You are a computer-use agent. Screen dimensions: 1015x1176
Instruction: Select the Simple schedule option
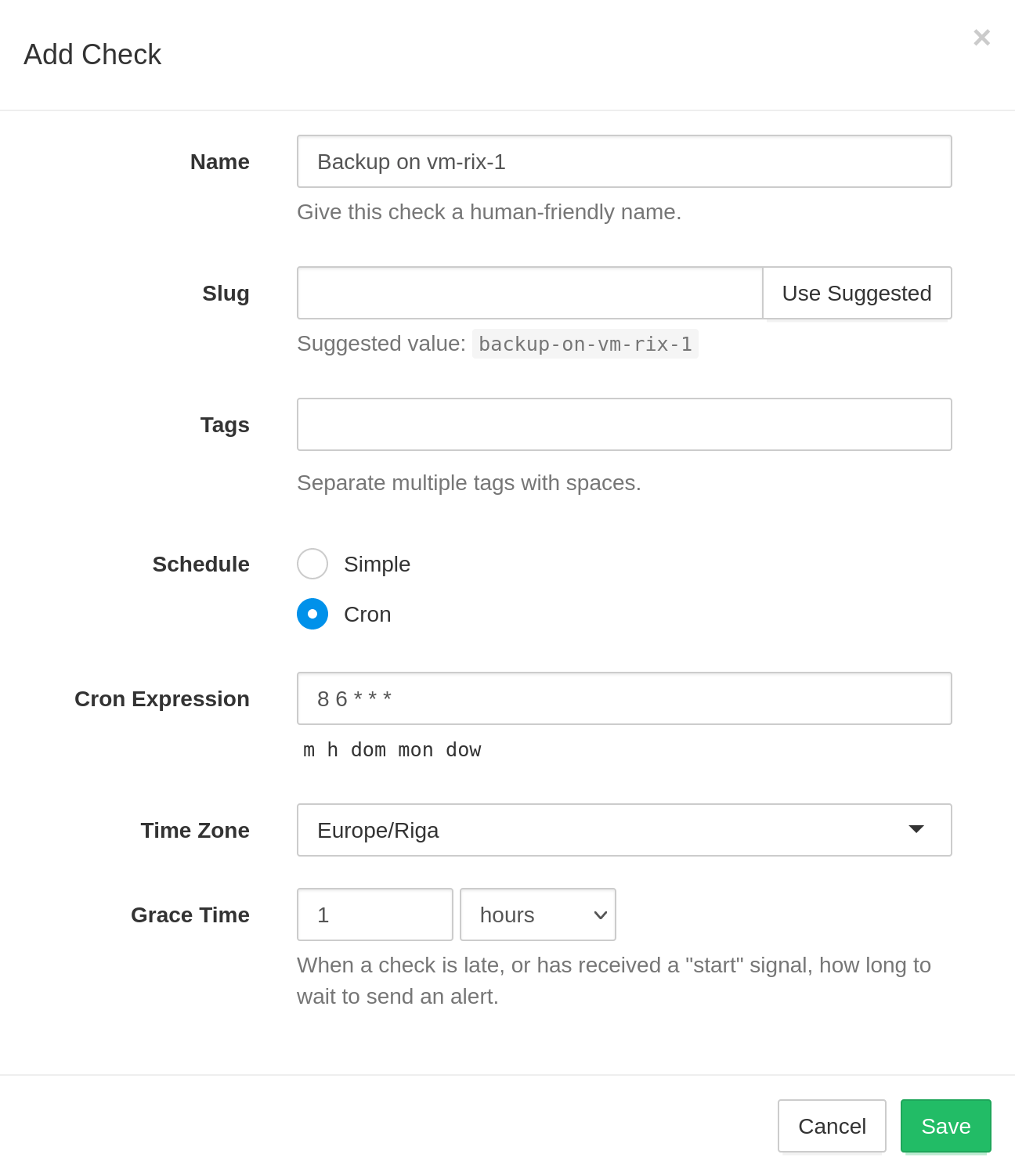click(x=312, y=564)
